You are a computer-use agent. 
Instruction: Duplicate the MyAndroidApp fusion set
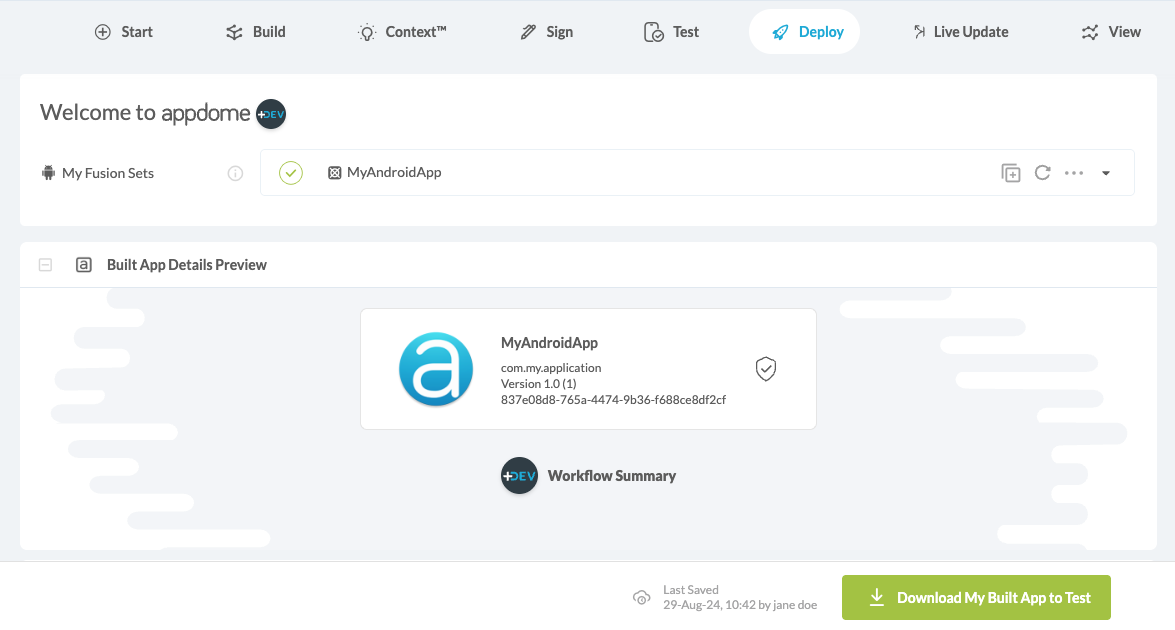click(1011, 173)
